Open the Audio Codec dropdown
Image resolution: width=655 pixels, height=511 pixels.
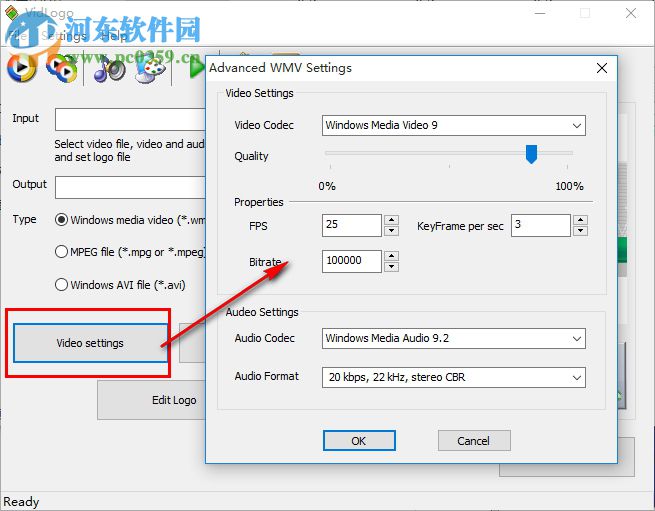click(x=454, y=338)
